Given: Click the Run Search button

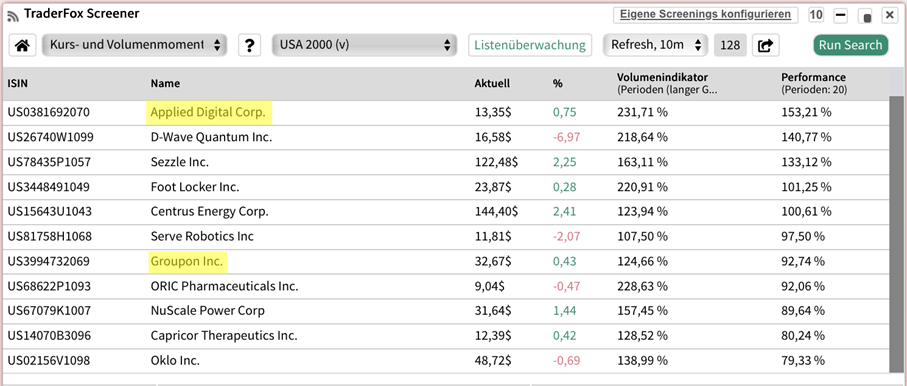Looking at the screenshot, I should [850, 45].
